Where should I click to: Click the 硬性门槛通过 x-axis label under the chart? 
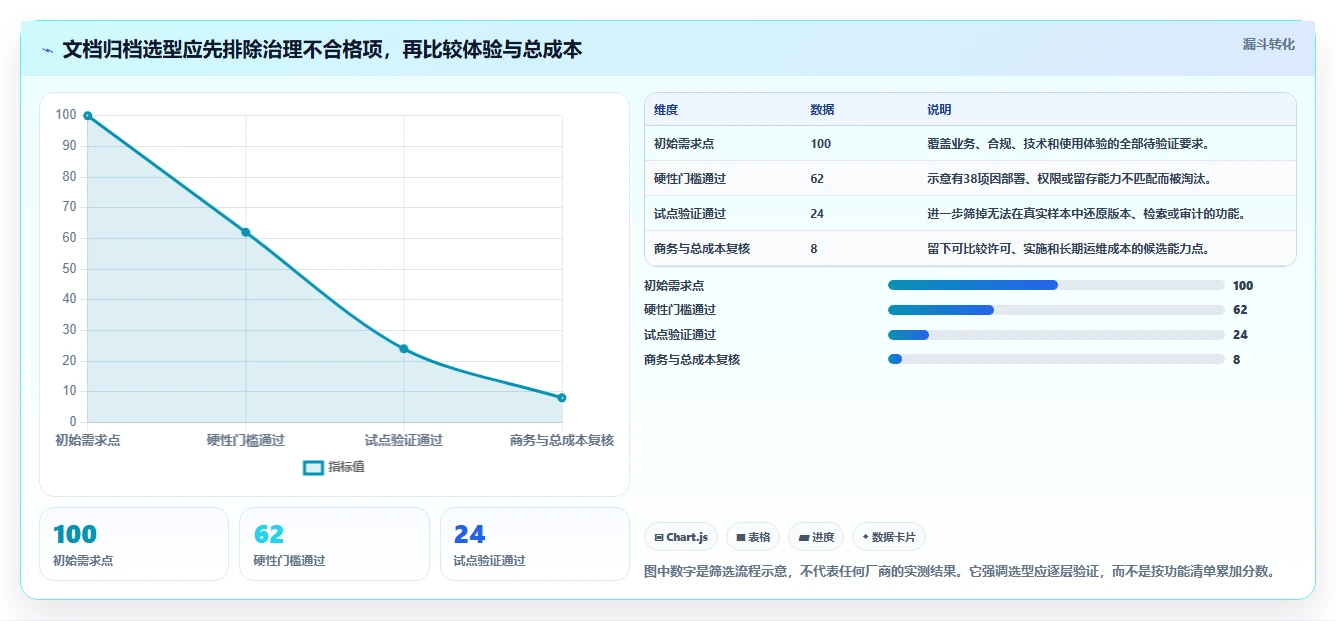246,440
